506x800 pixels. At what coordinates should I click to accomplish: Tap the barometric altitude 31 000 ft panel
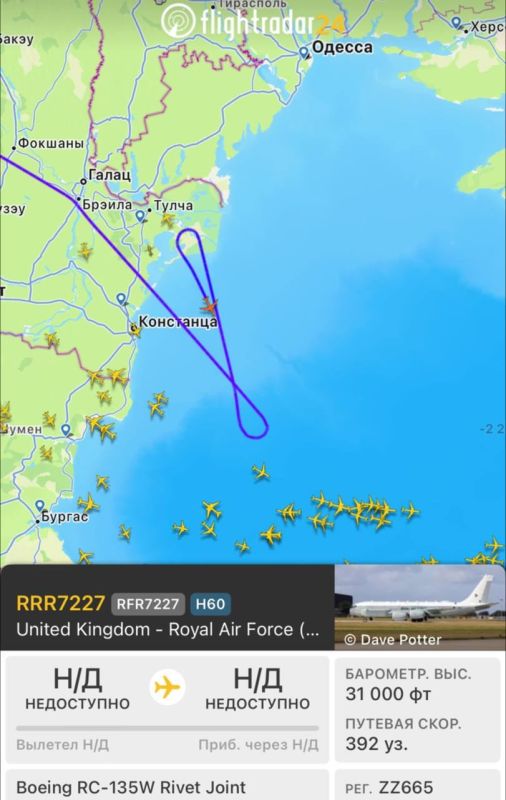[x=417, y=685]
